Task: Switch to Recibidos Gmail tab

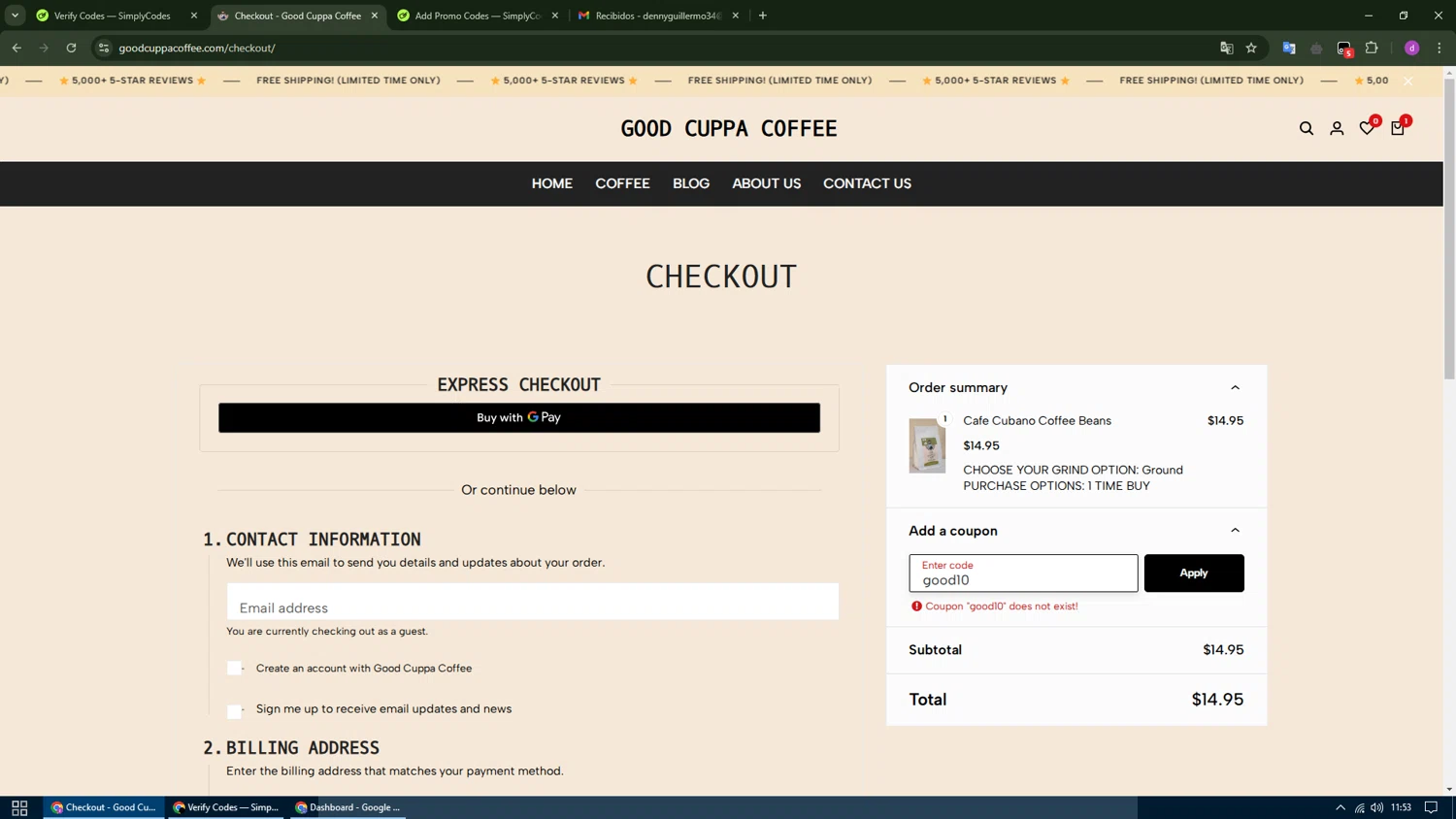Action: pos(658,16)
